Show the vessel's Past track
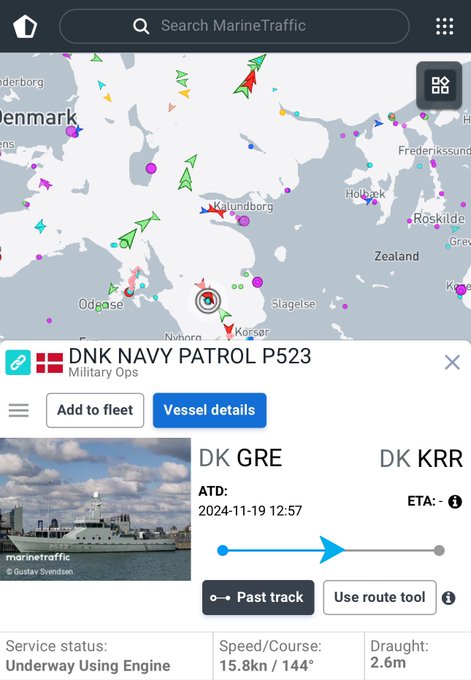Viewport: 471px width, 680px height. pyautogui.click(x=258, y=597)
